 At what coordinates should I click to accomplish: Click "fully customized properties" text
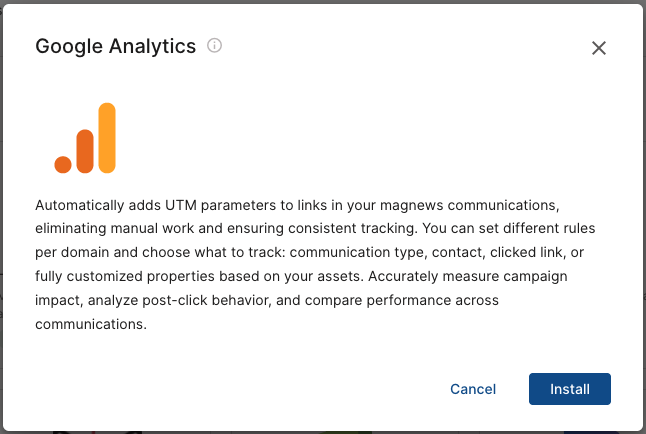click(x=125, y=276)
